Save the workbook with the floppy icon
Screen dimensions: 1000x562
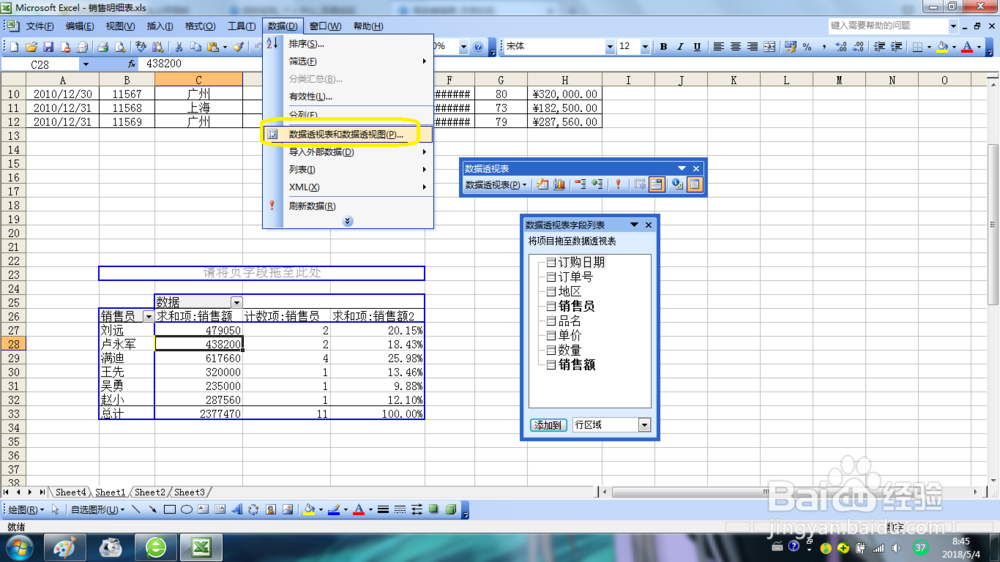click(48, 47)
